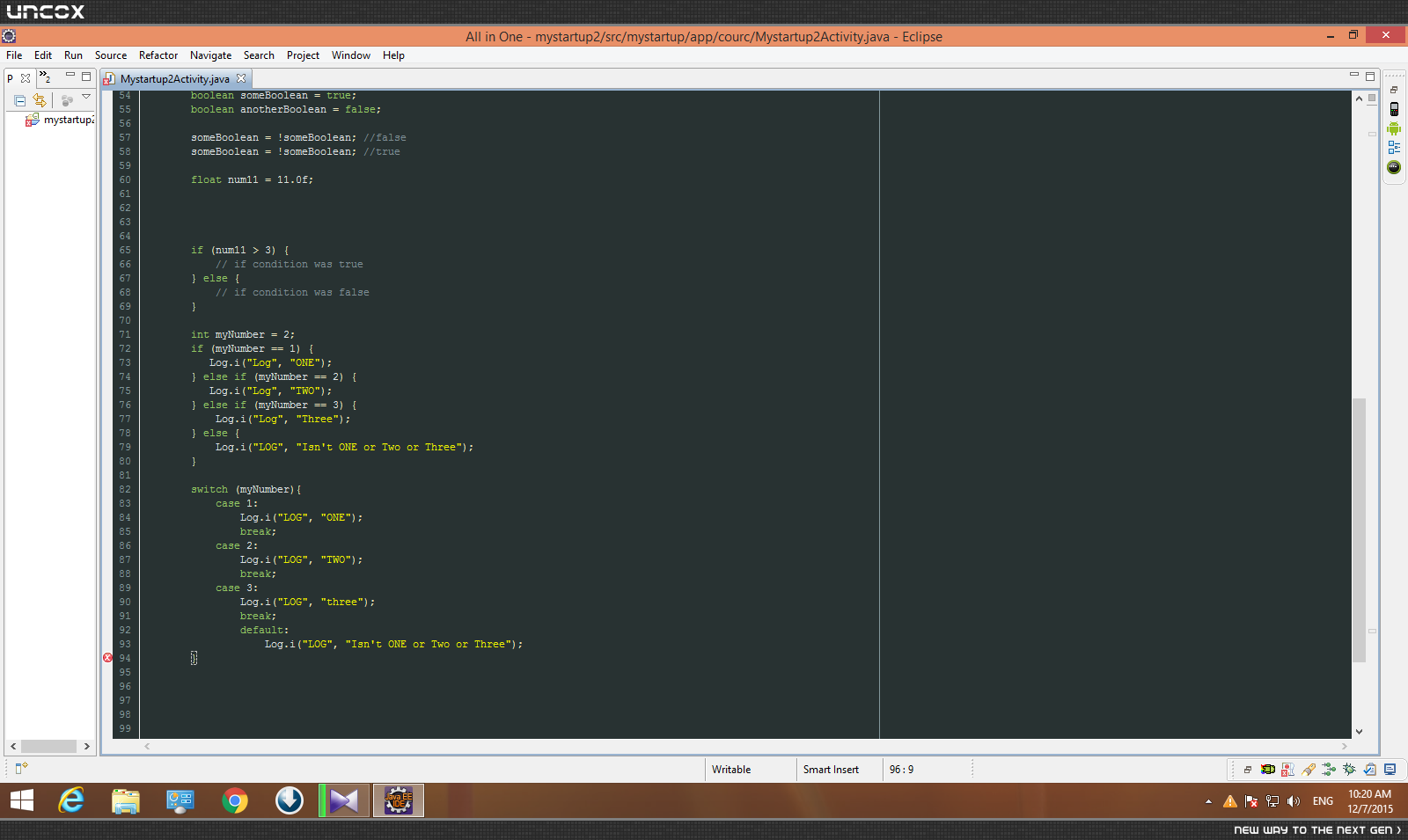Viewport: 1408px width, 840px height.
Task: Maximize the editor area
Action: [1370, 77]
